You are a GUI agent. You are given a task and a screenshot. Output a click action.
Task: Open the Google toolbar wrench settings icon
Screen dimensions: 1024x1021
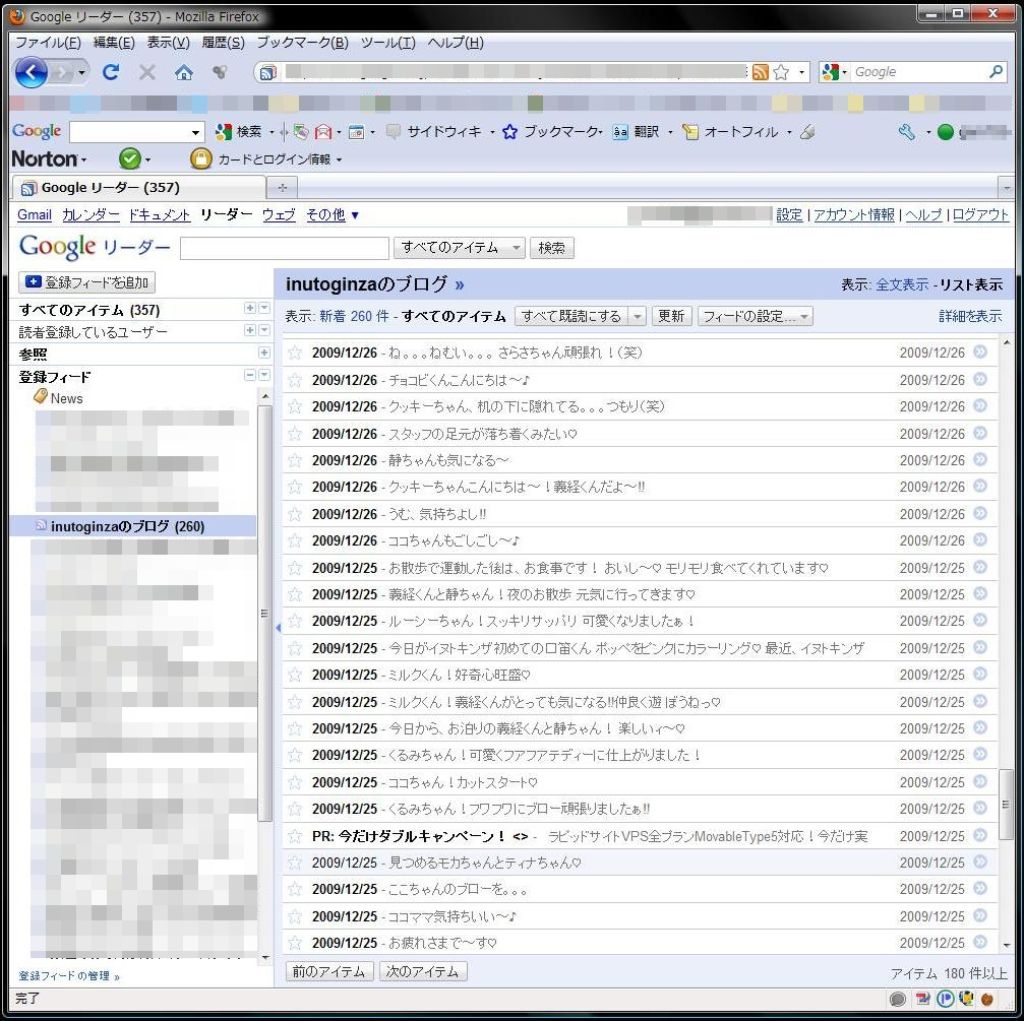click(906, 132)
